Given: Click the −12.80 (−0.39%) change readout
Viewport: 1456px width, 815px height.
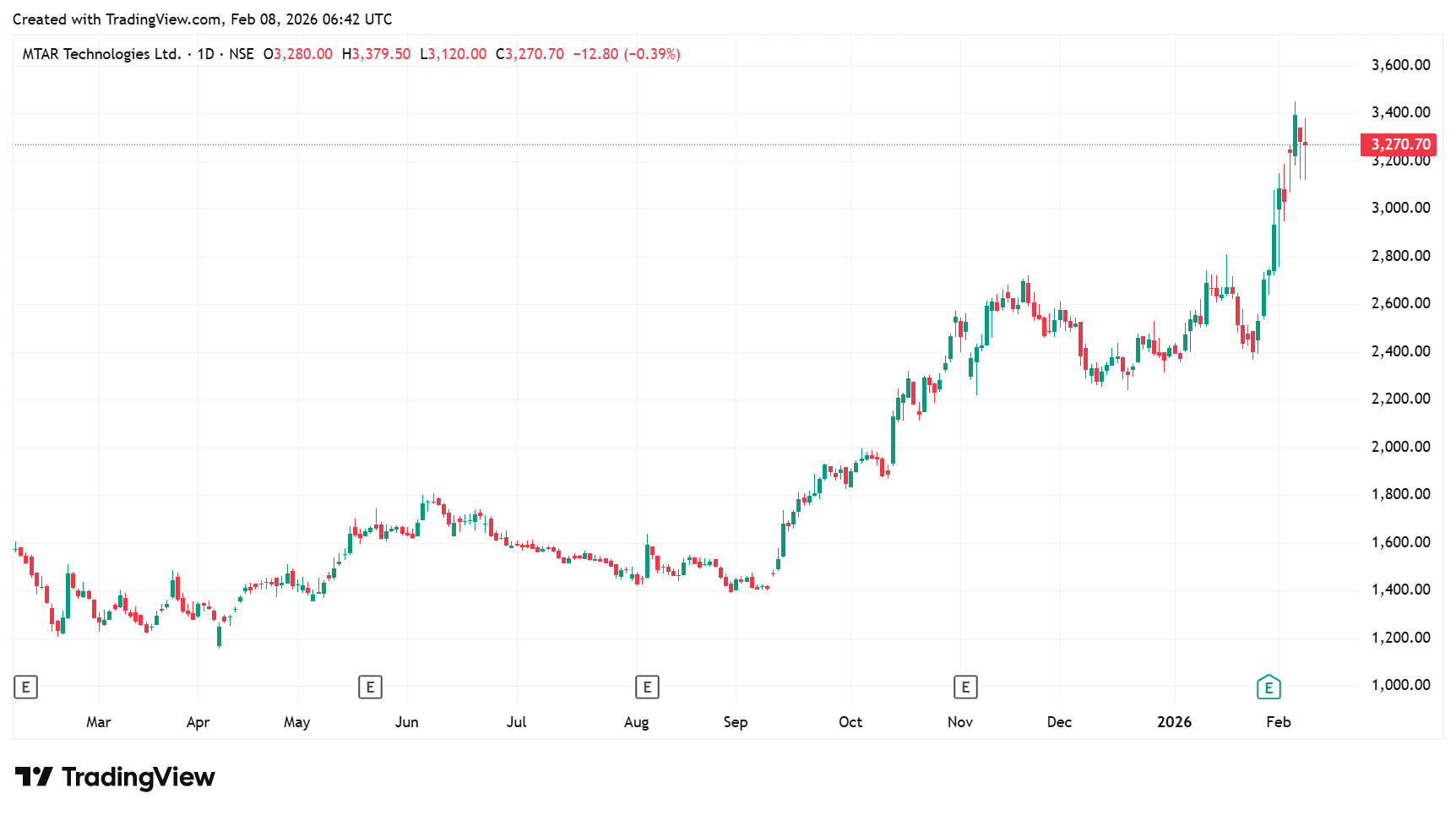Looking at the screenshot, I should point(627,54).
